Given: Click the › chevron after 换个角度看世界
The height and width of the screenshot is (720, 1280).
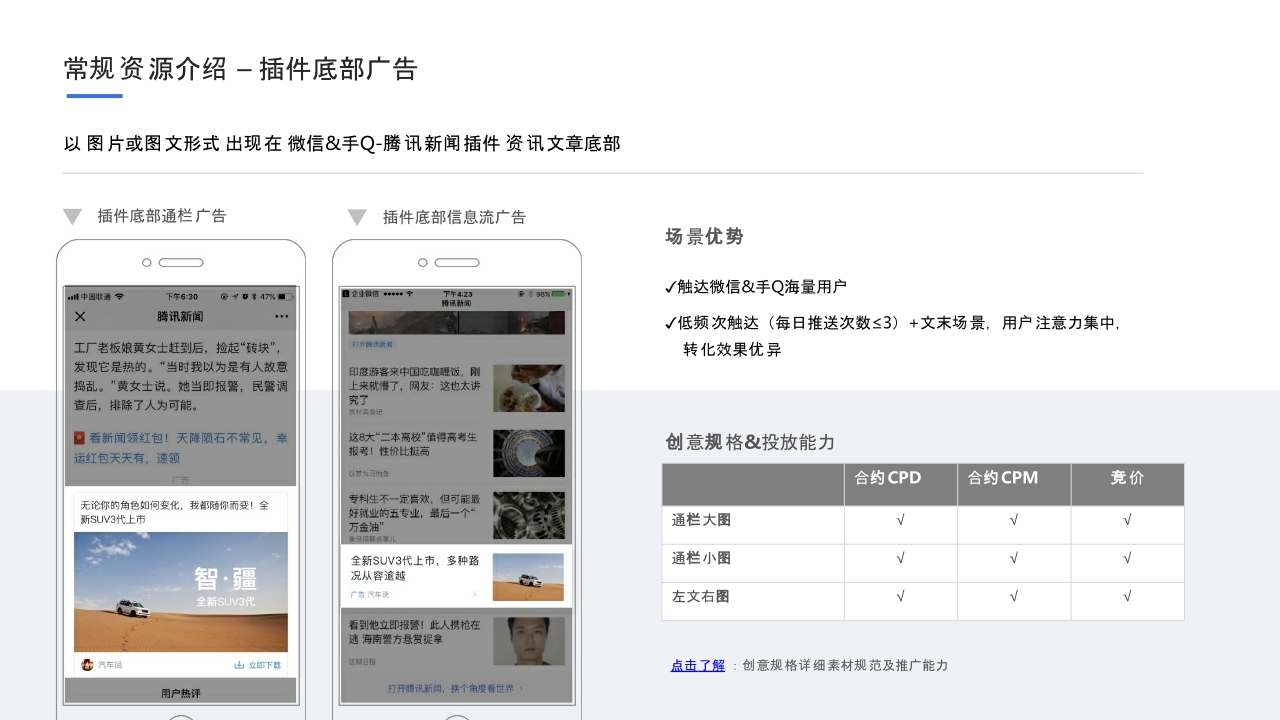Looking at the screenshot, I should click(523, 688).
